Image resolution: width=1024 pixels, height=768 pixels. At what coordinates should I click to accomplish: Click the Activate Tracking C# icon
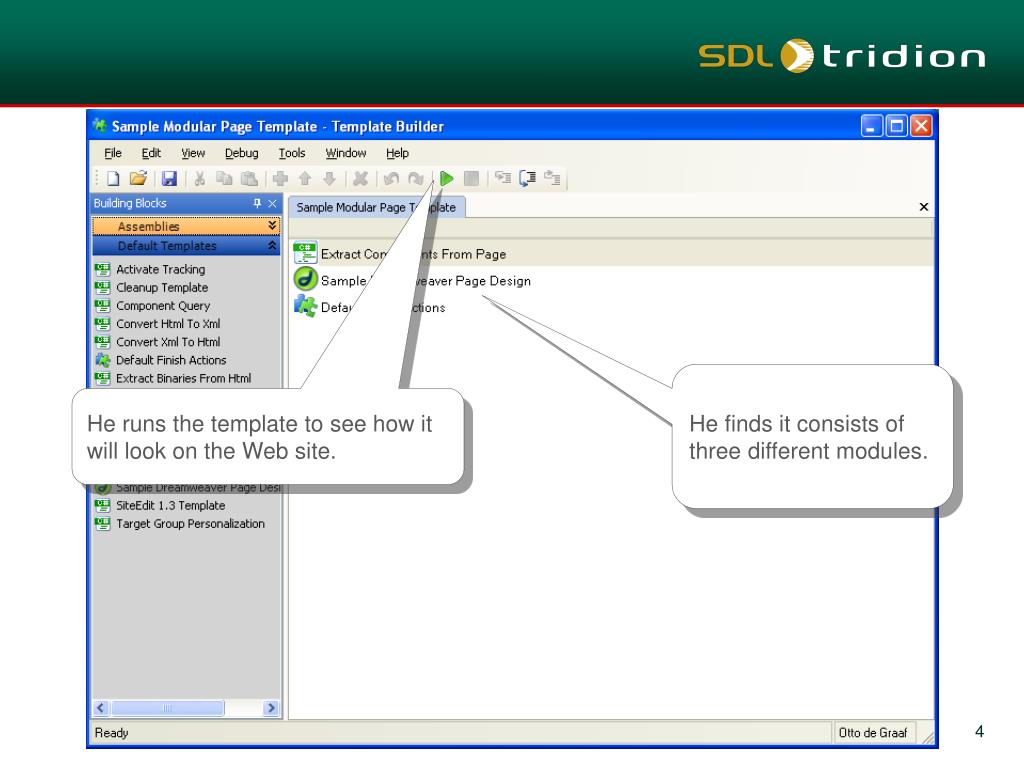(x=103, y=268)
